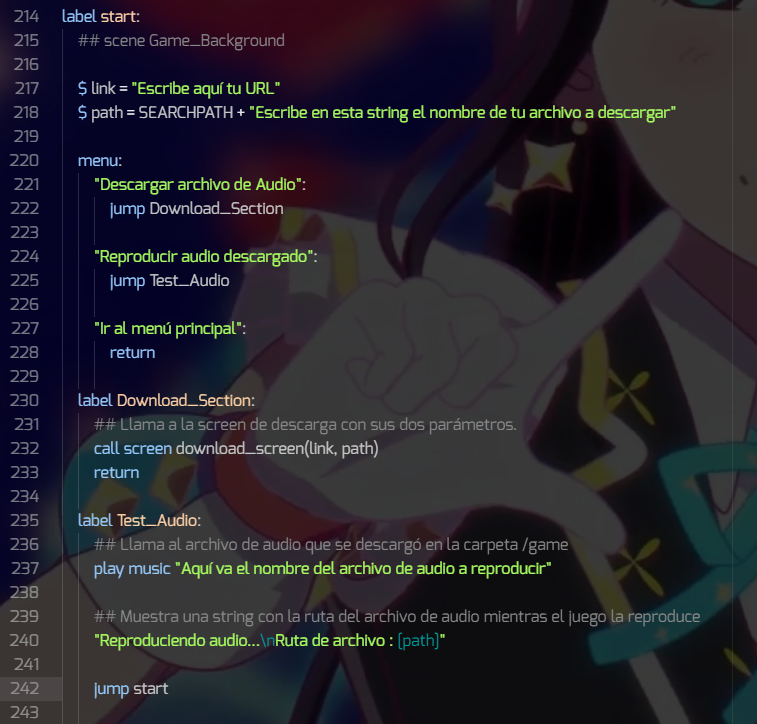Click line number 242 in the gutter
Viewport: 757px width, 724px height.
click(x=25, y=688)
